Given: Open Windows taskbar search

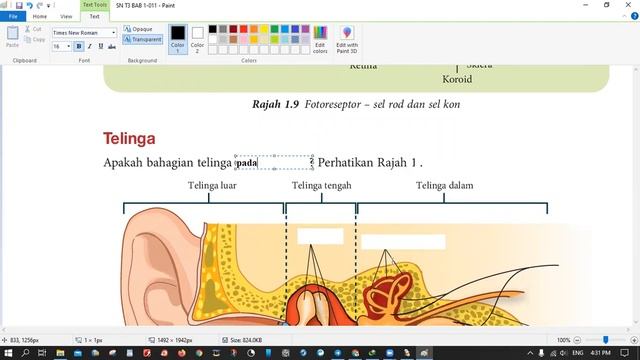Looking at the screenshot, I should click(25, 353).
